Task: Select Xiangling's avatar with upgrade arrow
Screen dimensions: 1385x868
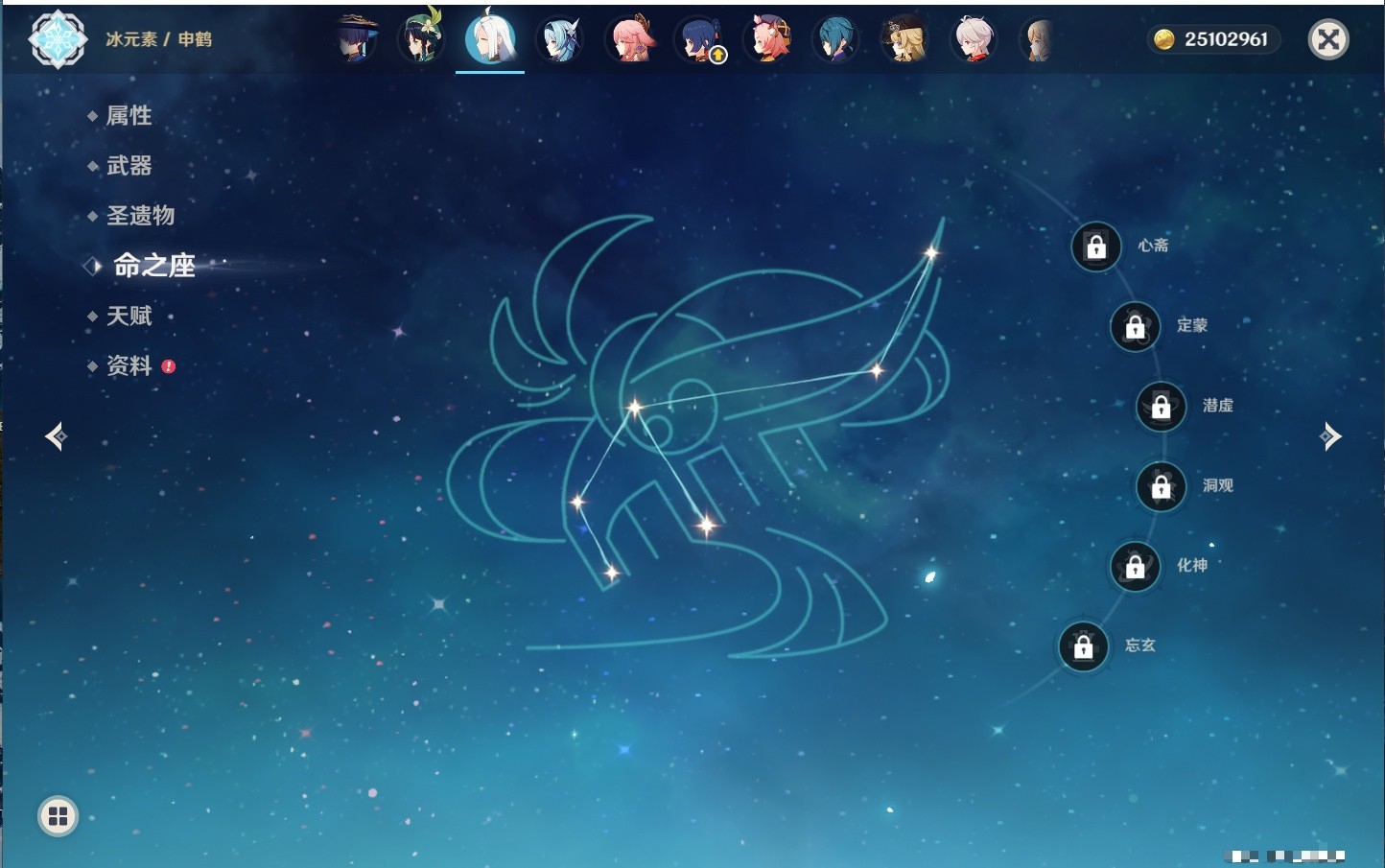Action: (x=700, y=39)
